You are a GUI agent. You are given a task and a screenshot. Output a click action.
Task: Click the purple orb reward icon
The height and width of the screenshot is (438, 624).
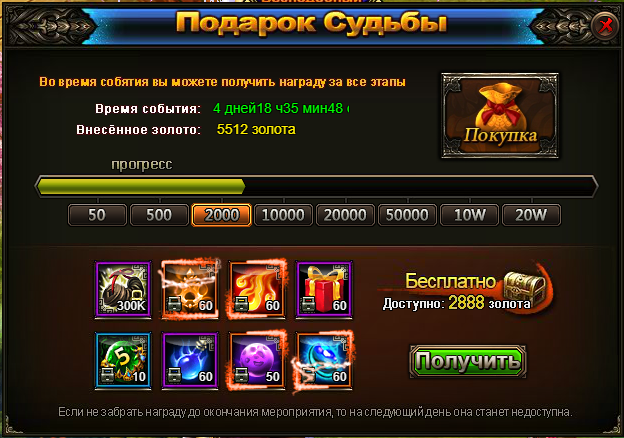257,360
